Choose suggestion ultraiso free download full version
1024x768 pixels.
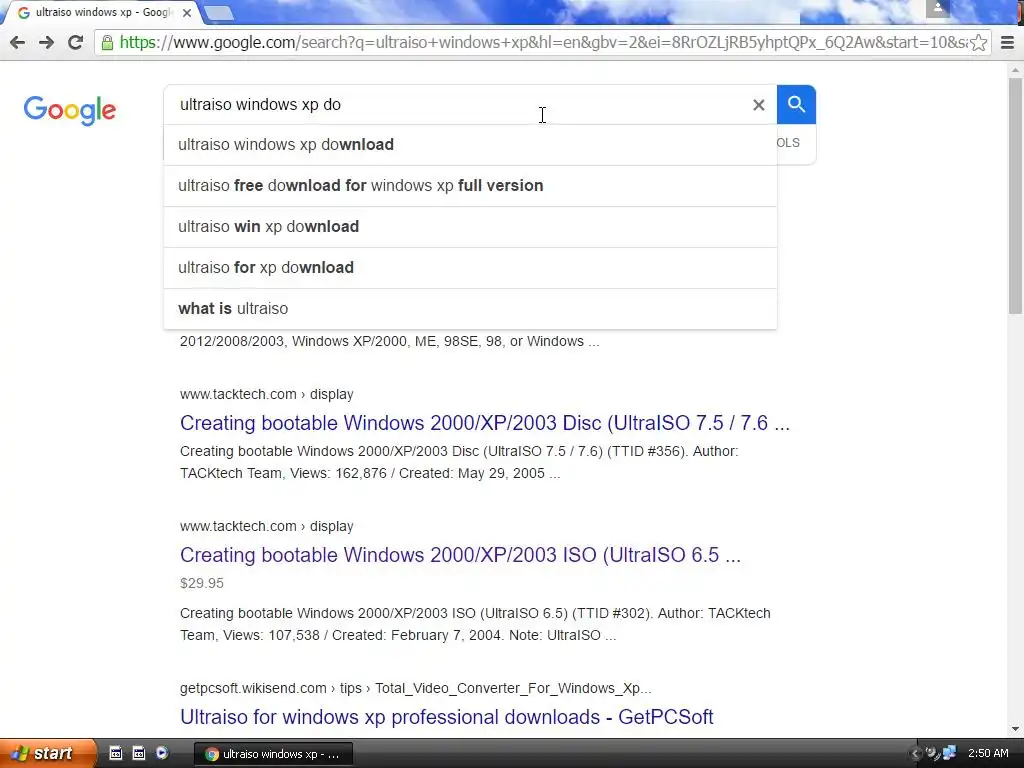click(470, 185)
